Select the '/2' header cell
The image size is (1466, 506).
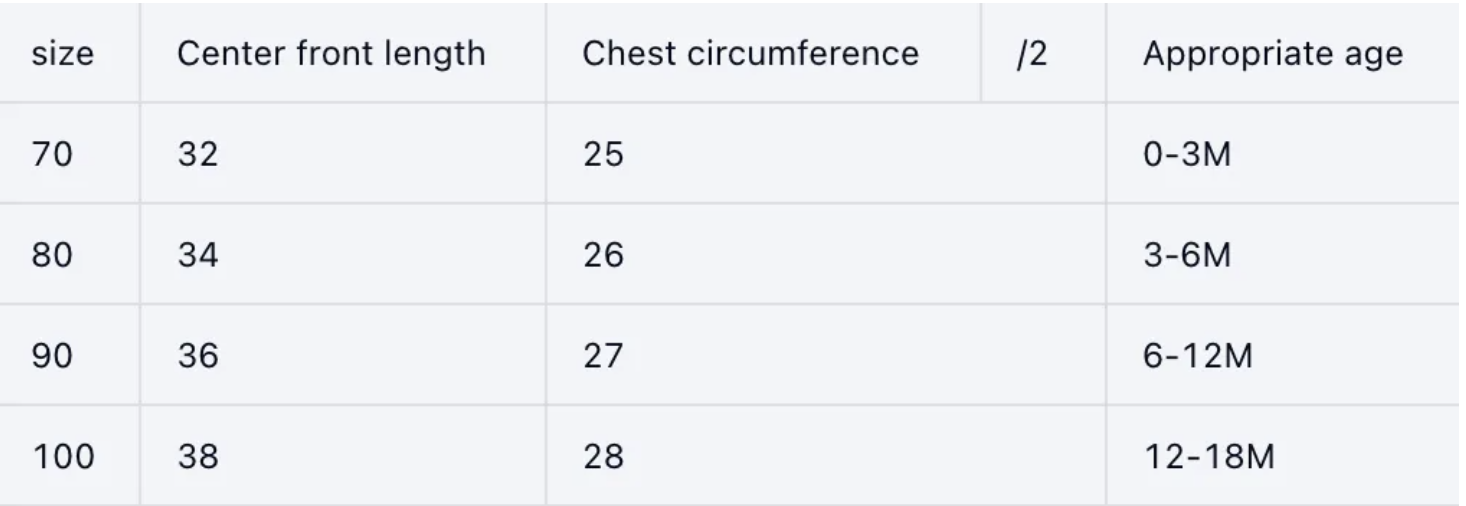pyautogui.click(x=1031, y=54)
